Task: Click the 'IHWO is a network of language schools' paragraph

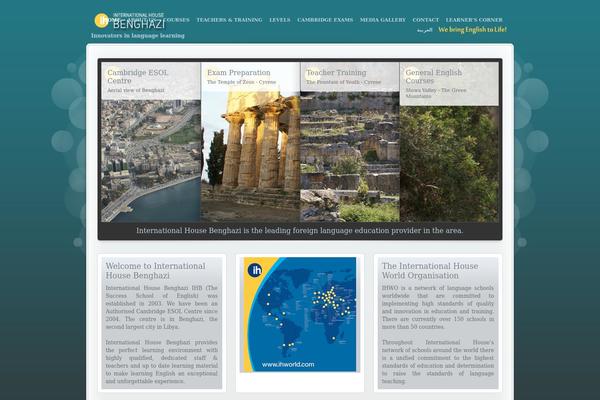Action: (438, 307)
